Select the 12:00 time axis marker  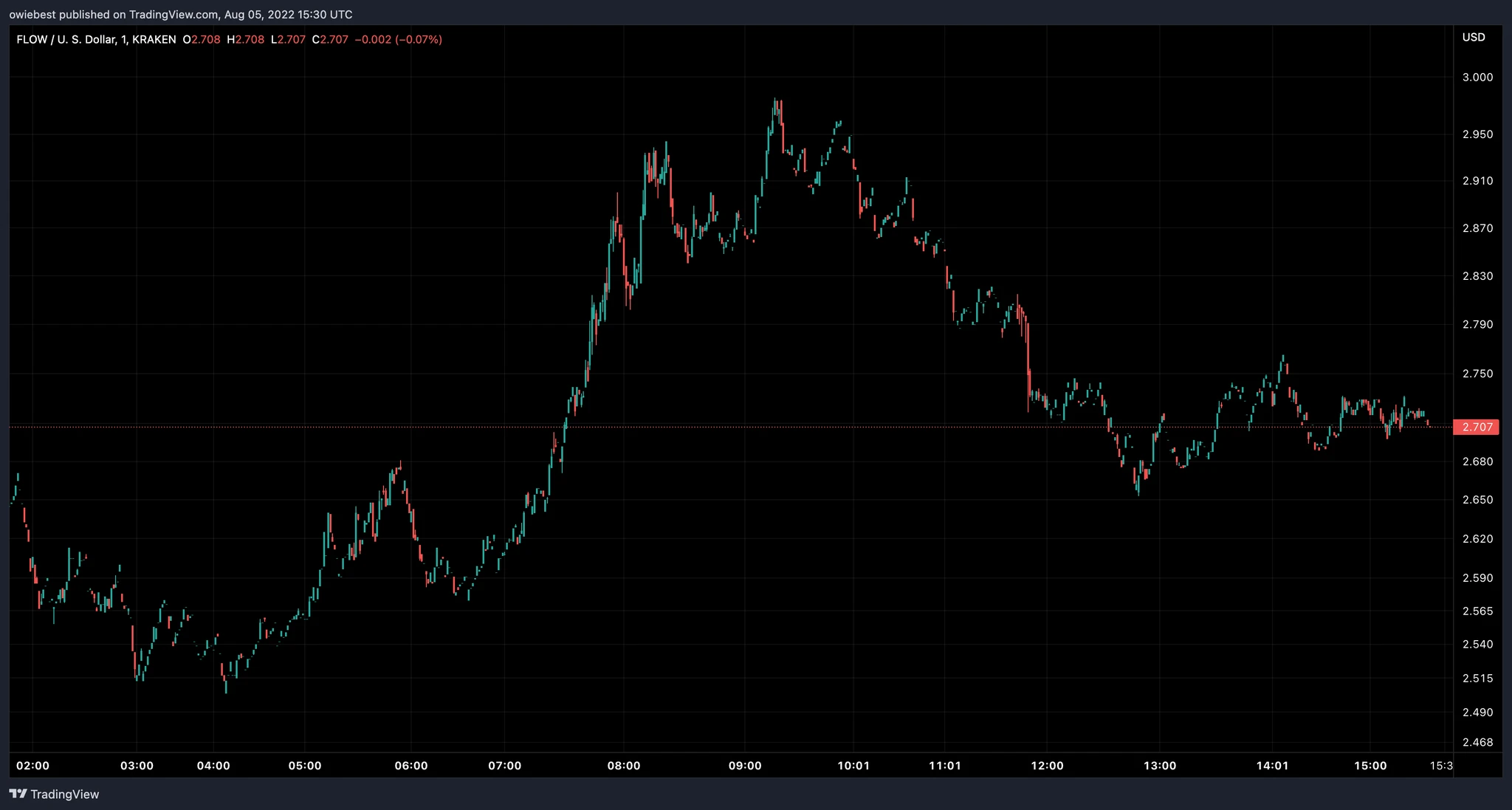coord(1047,766)
